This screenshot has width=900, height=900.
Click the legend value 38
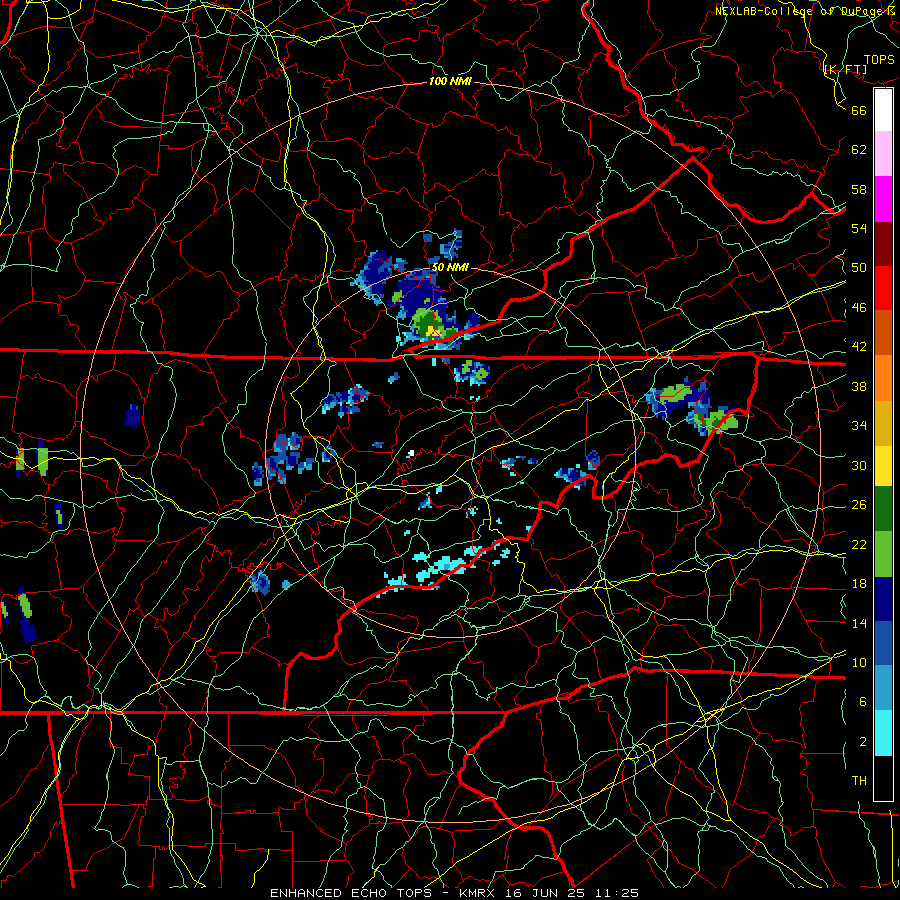pos(859,386)
